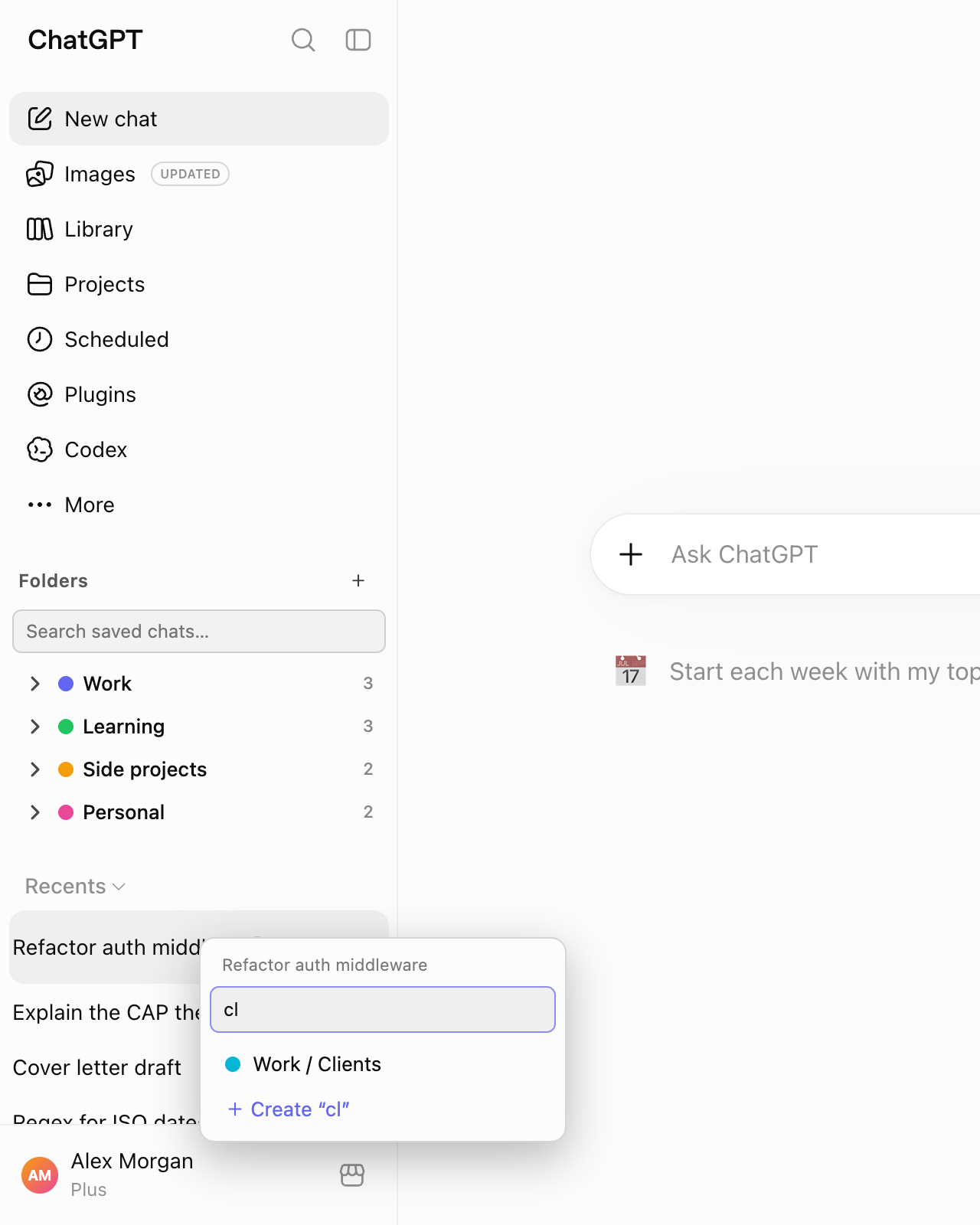
Task: Open Explain the CAP theorem recent chat
Action: [x=106, y=1012]
